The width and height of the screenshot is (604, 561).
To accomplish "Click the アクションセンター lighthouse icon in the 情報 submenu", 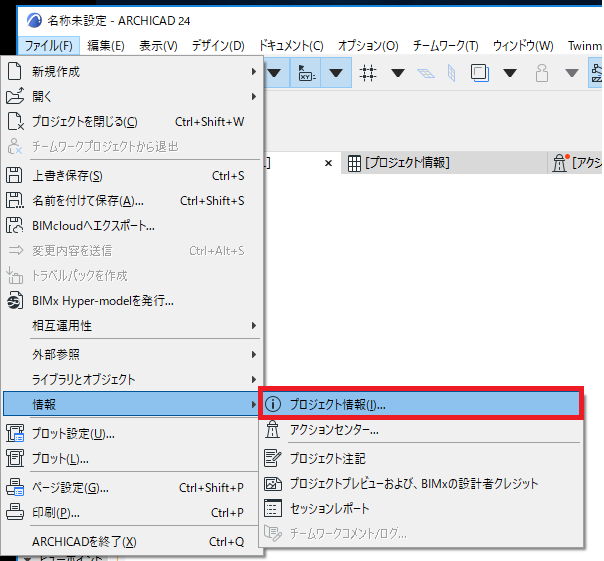I will click(x=272, y=429).
